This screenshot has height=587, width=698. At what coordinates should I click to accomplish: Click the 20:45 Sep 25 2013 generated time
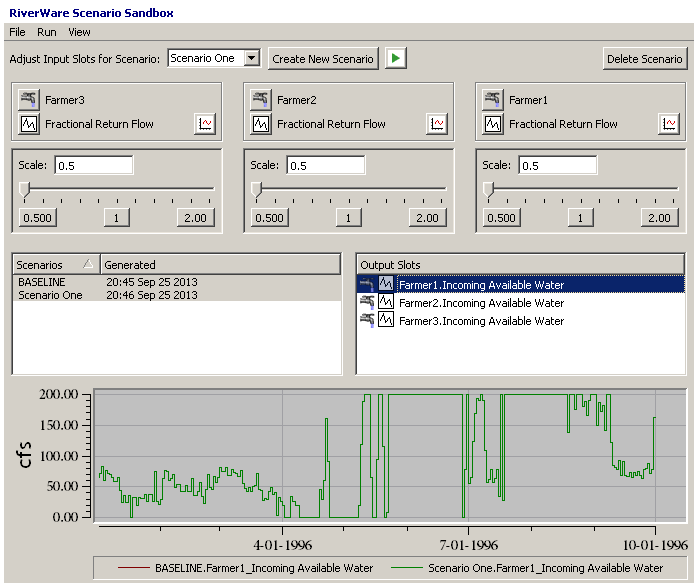[152, 282]
